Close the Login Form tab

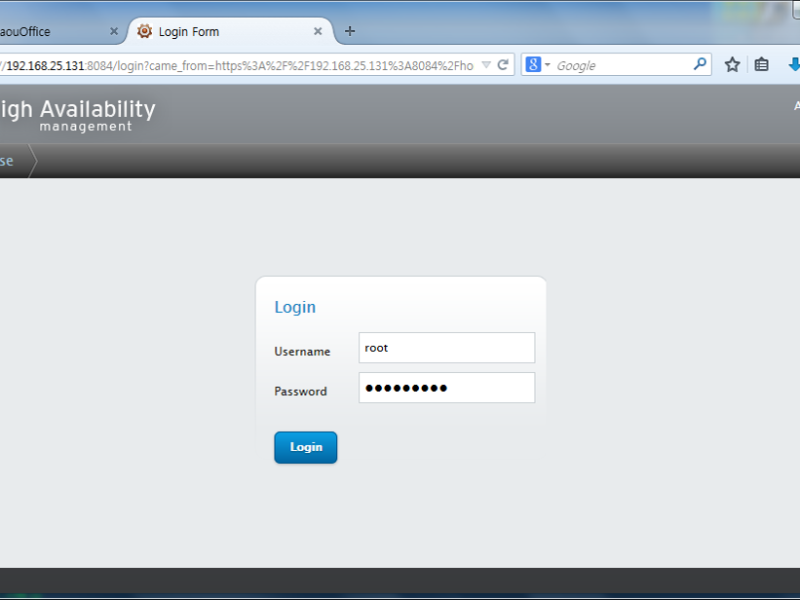[x=318, y=31]
